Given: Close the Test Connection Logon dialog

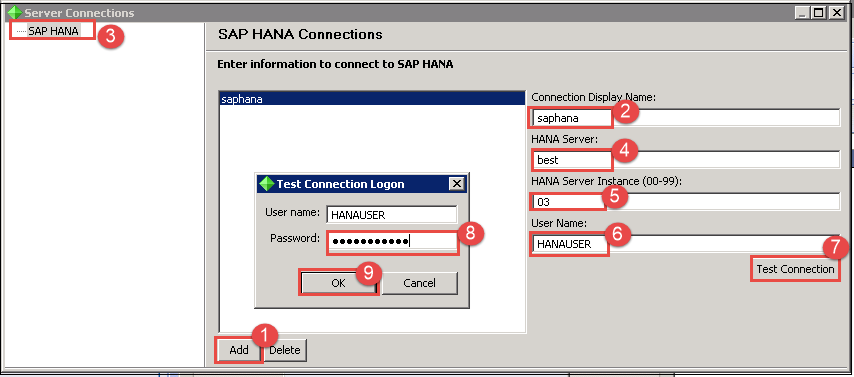Looking at the screenshot, I should pyautogui.click(x=457, y=184).
